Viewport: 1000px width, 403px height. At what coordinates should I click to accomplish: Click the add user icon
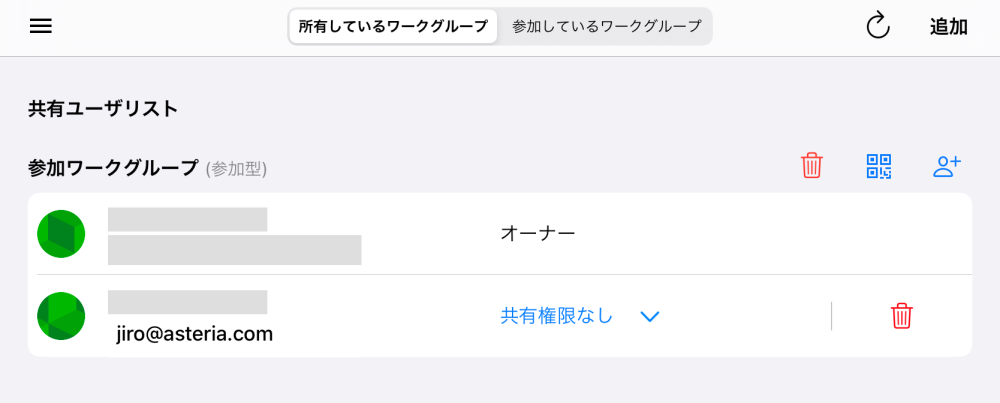click(946, 166)
